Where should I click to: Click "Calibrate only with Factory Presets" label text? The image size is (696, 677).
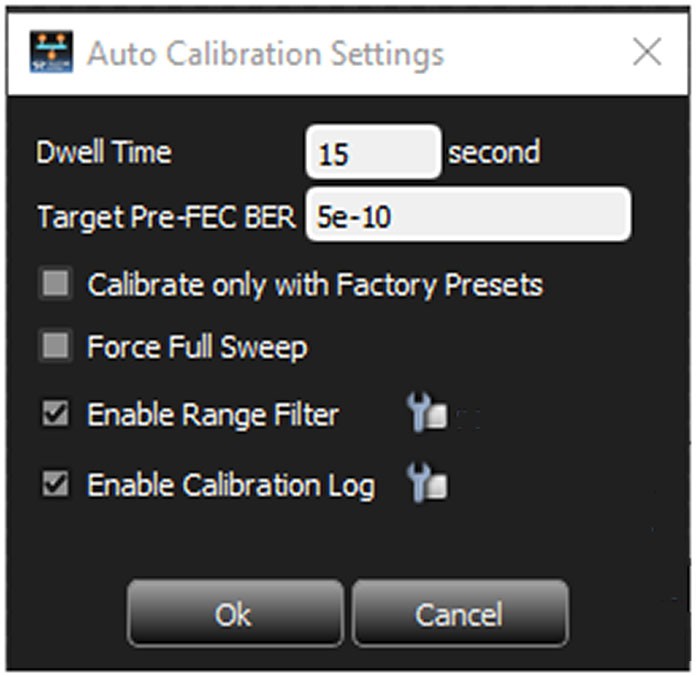coord(315,285)
